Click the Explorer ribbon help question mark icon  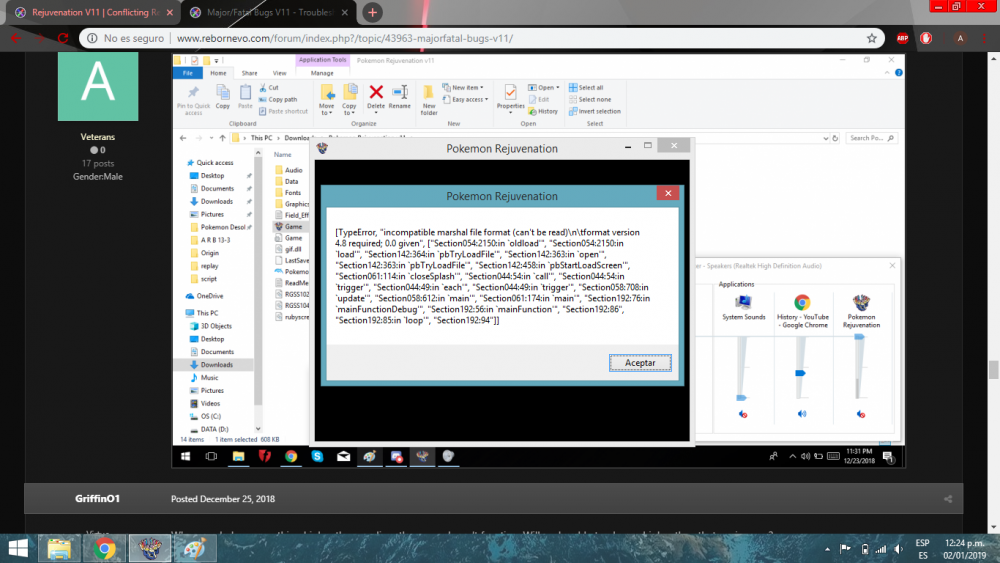point(899,73)
